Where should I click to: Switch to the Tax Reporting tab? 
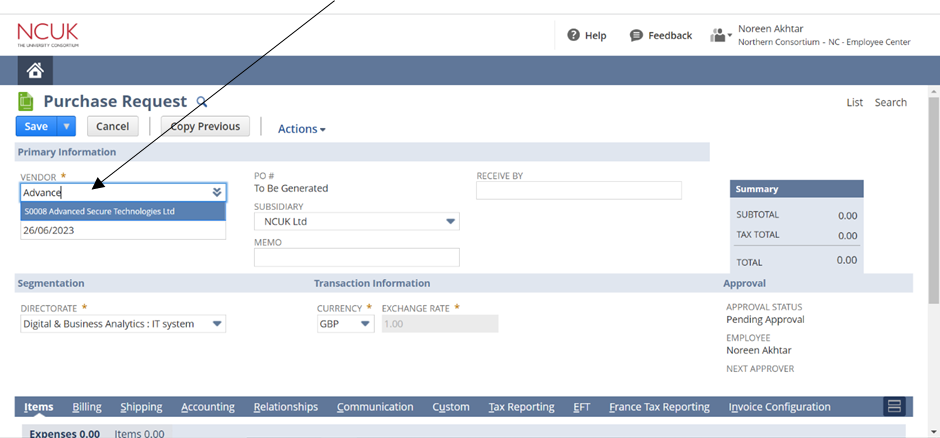(521, 407)
